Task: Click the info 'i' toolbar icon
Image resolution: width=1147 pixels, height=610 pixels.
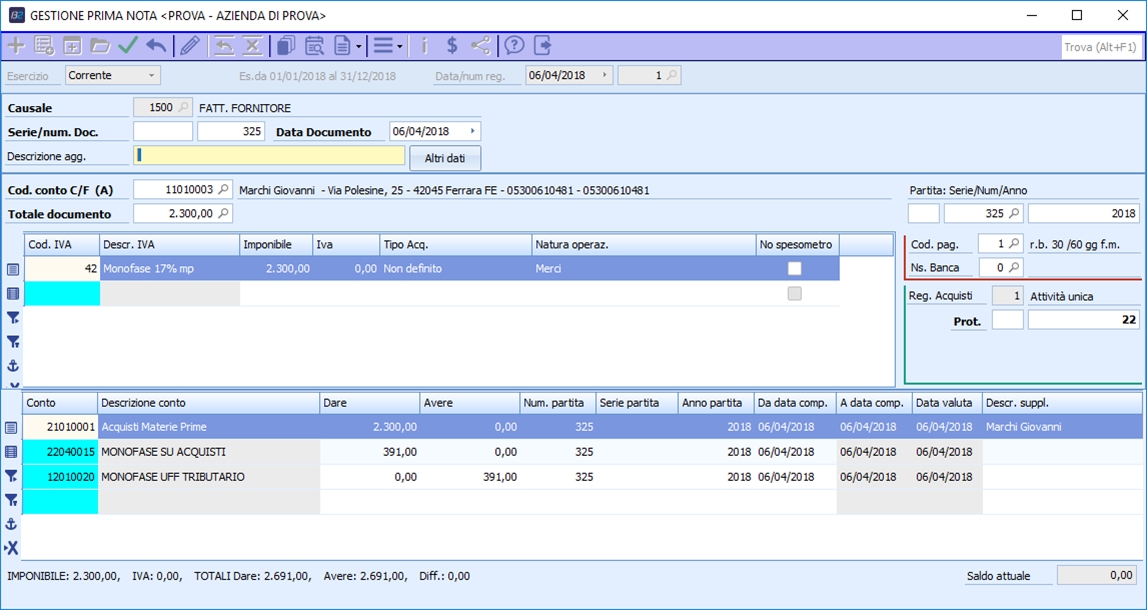Action: [424, 45]
